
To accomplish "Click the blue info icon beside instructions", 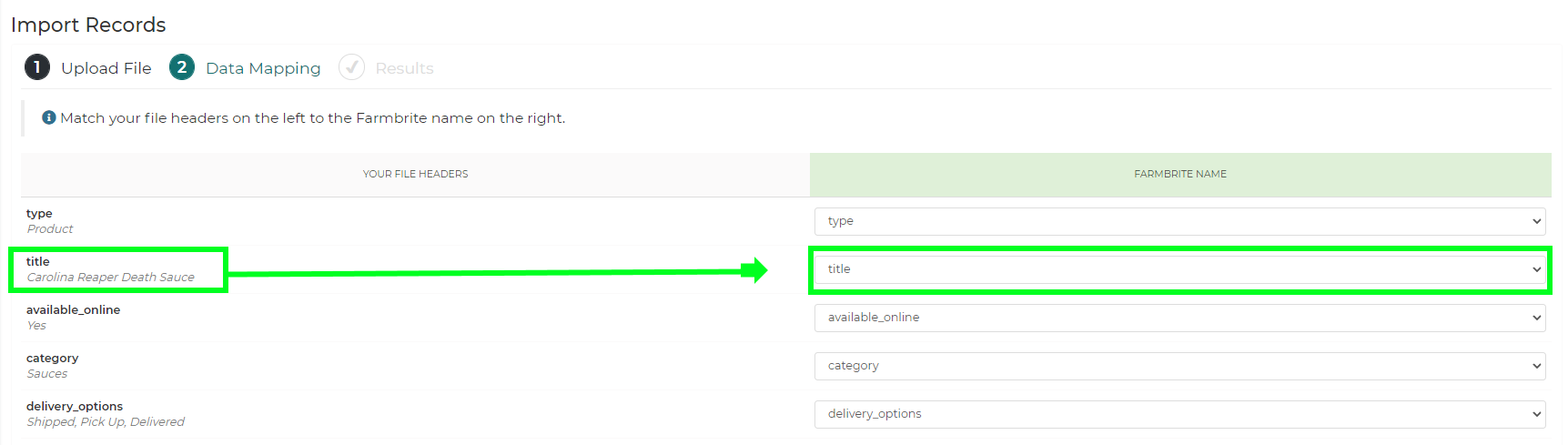I will coord(49,117).
